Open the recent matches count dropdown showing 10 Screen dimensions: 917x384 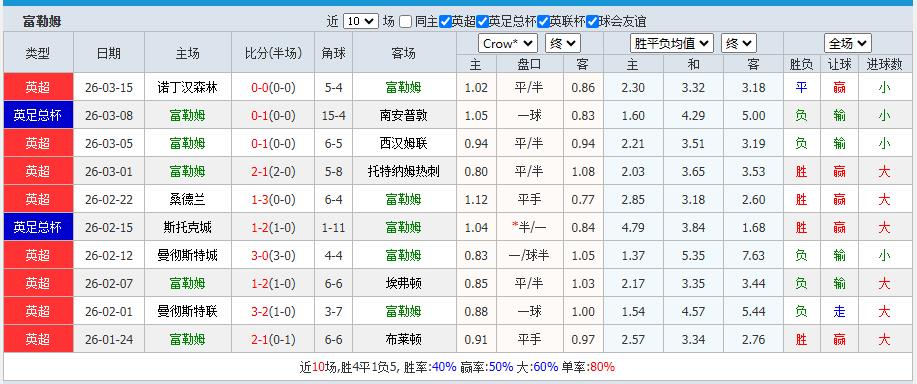361,22
